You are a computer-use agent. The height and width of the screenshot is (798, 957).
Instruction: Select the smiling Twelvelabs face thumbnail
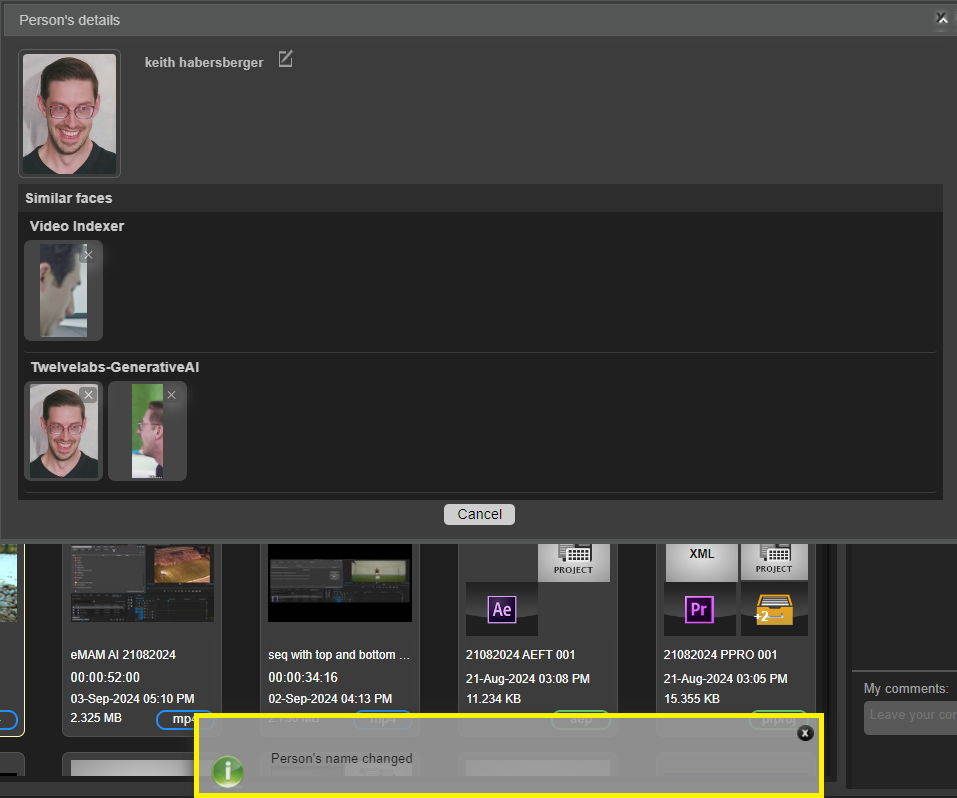63,431
